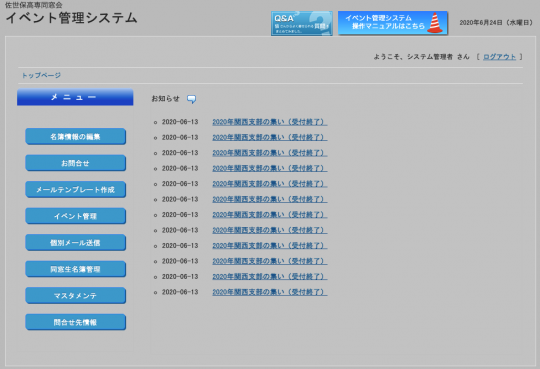
Task: Select イベント管理 in the menu
Action: pos(75,216)
